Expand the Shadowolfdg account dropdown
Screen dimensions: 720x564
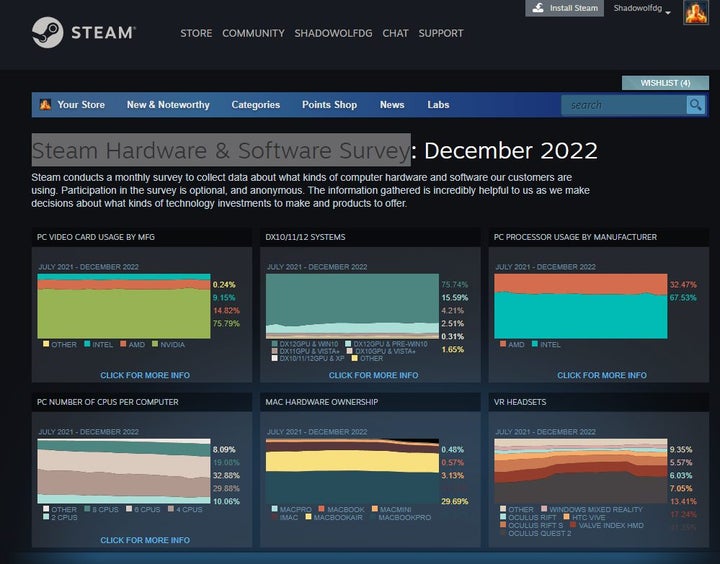coord(642,9)
